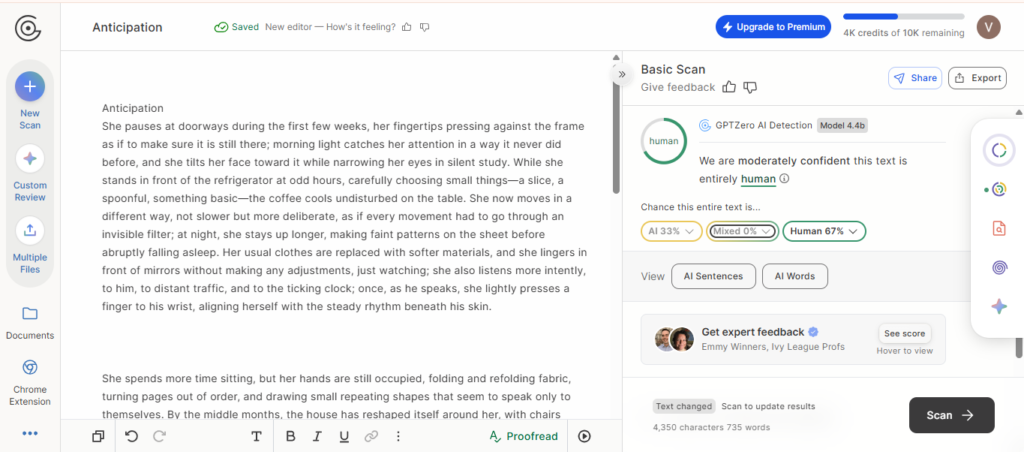Click the Get expert feedback heading
The image size is (1024, 452).
click(x=753, y=332)
